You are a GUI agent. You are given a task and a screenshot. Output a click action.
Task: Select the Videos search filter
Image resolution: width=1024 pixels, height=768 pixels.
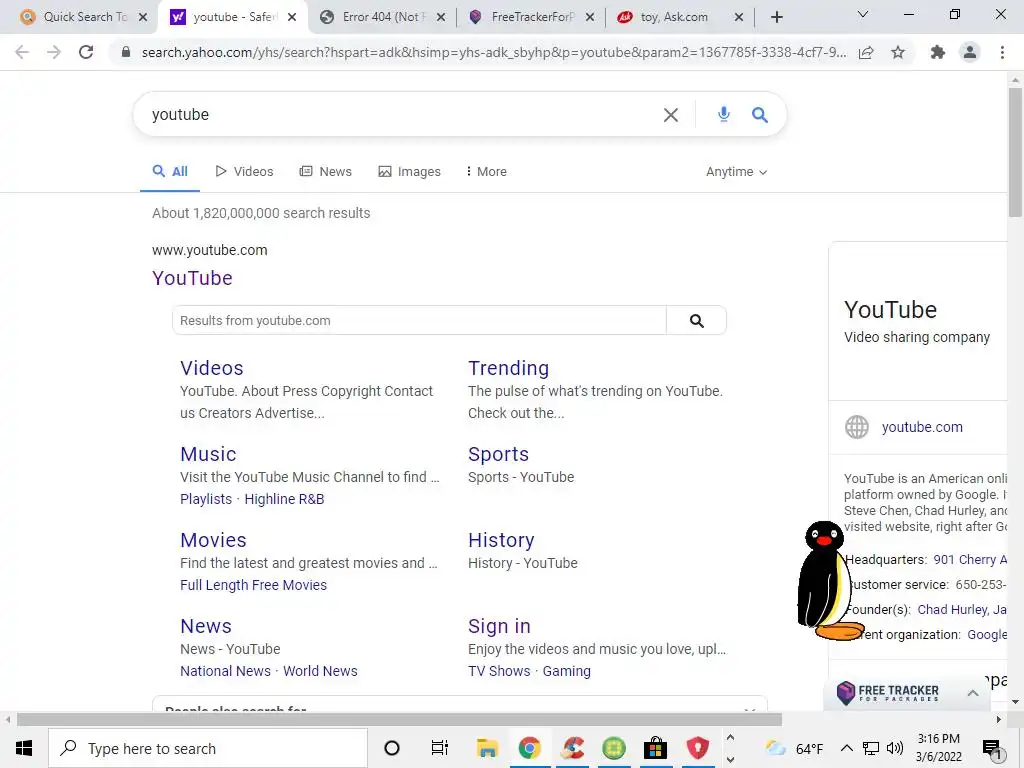244,172
